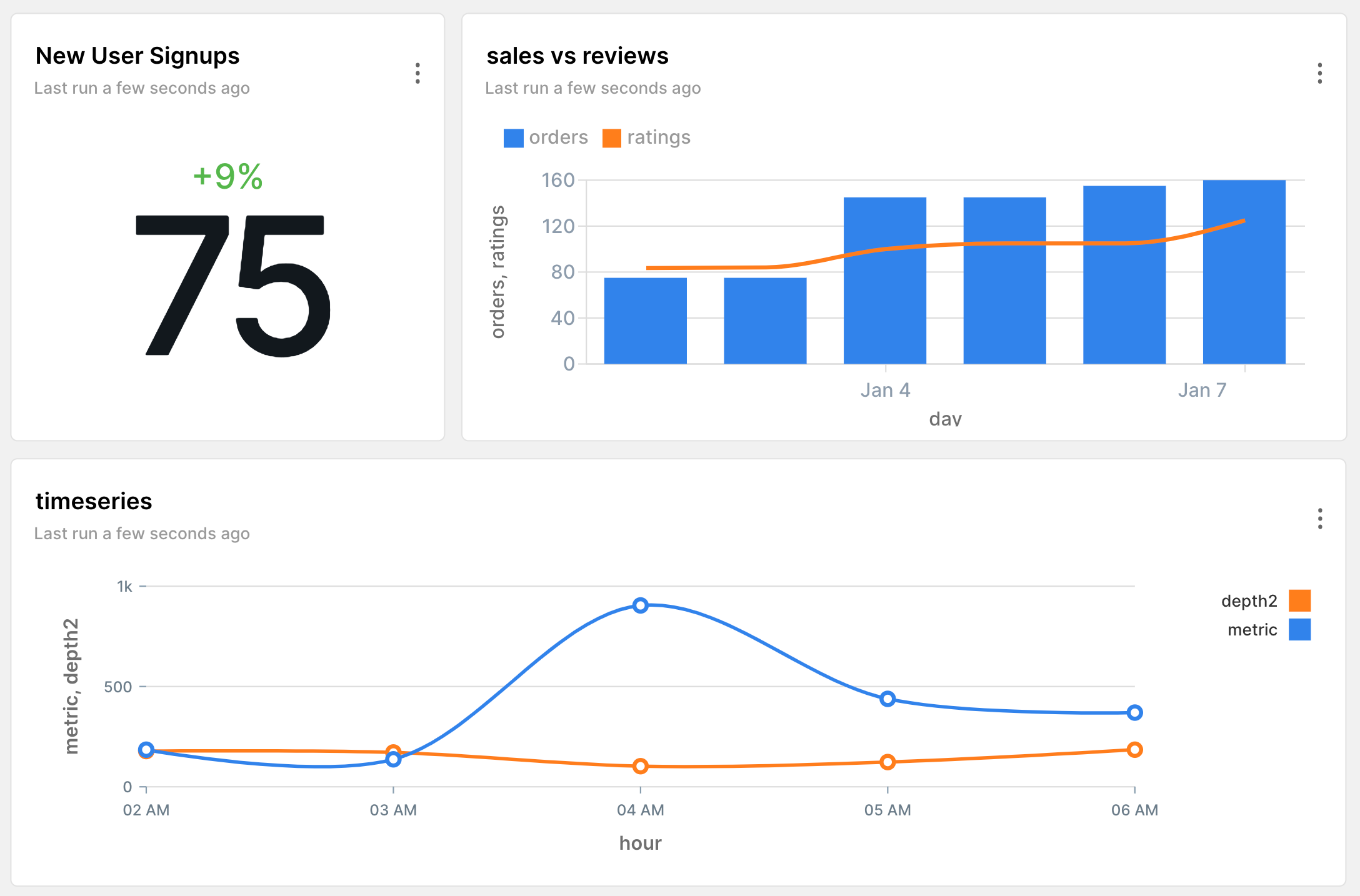
Task: Click the big 75 counter value
Action: [232, 286]
